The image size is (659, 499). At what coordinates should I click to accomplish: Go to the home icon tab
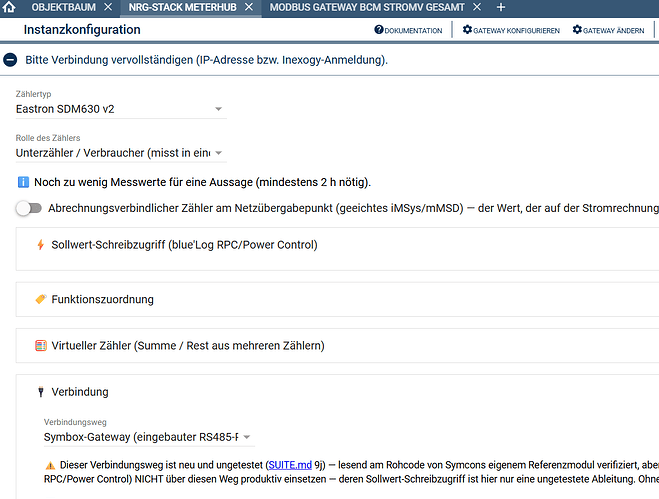click(9, 7)
